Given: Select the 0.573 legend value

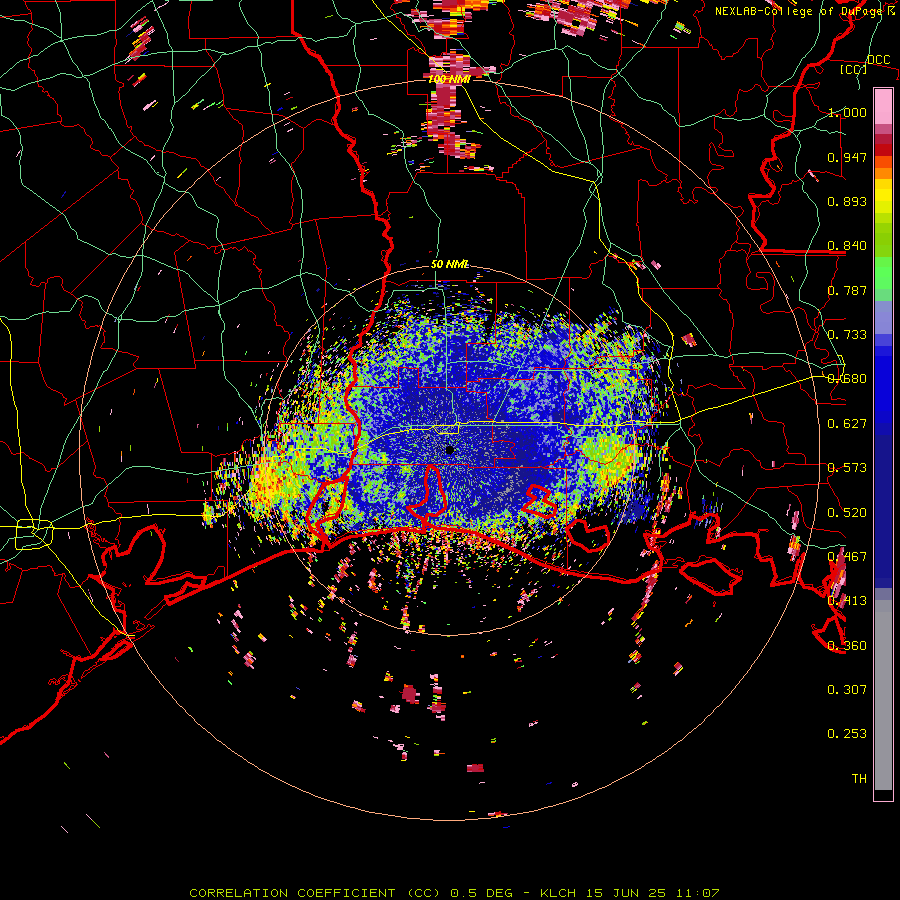Looking at the screenshot, I should coord(847,468).
